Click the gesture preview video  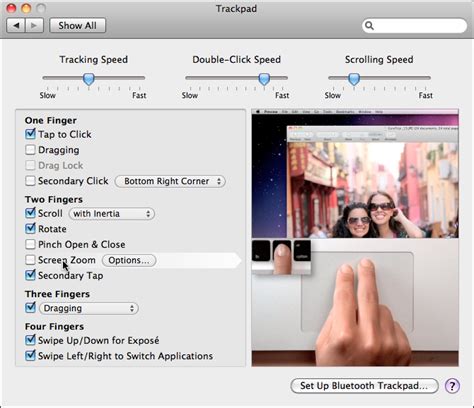coord(355,238)
